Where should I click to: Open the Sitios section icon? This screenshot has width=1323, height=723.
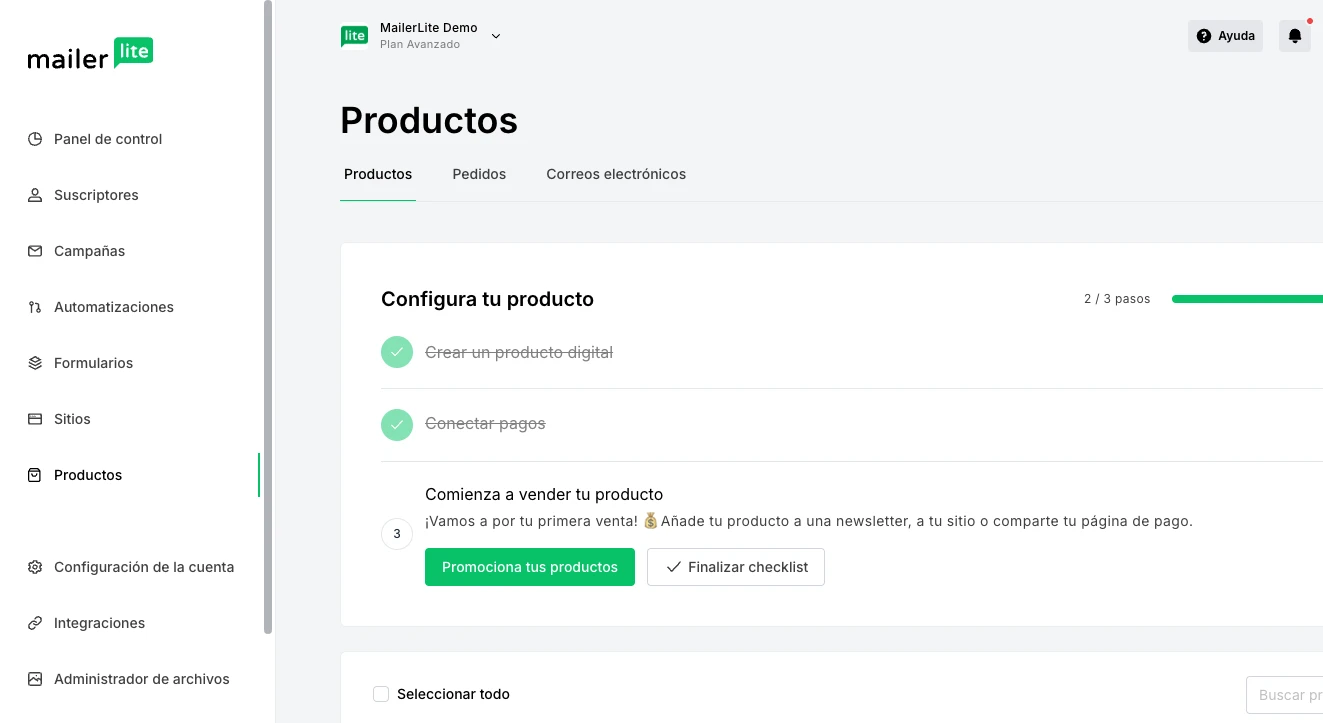(36, 419)
